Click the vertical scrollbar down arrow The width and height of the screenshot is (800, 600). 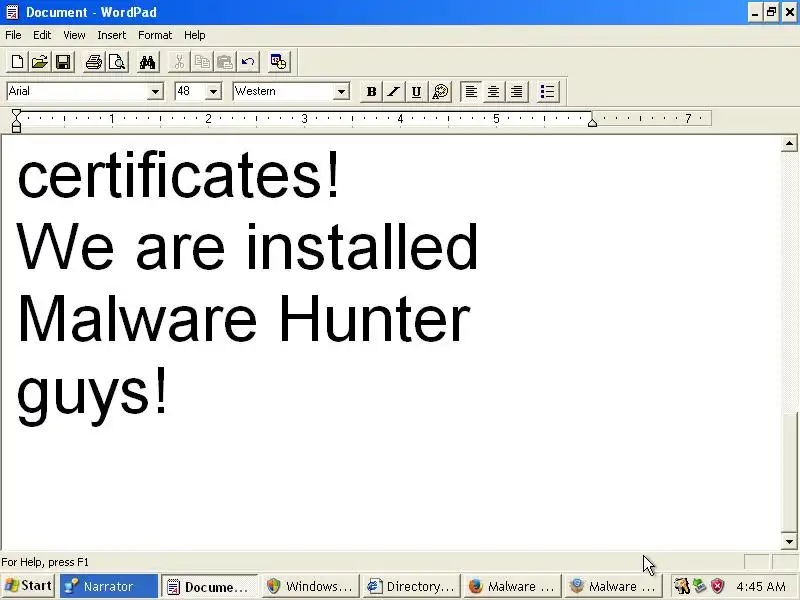pyautogui.click(x=789, y=542)
